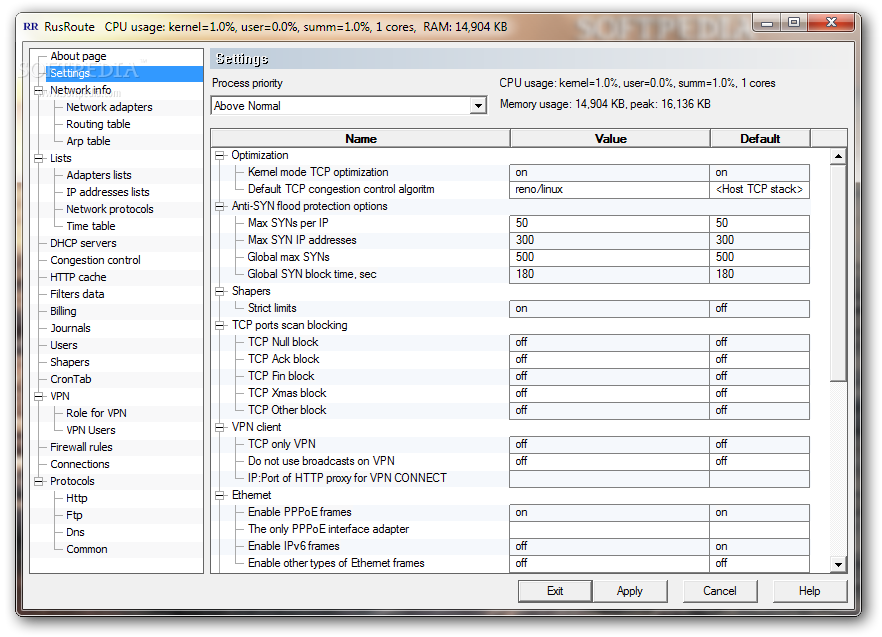
Task: Open Firewall rules page
Action: point(81,447)
